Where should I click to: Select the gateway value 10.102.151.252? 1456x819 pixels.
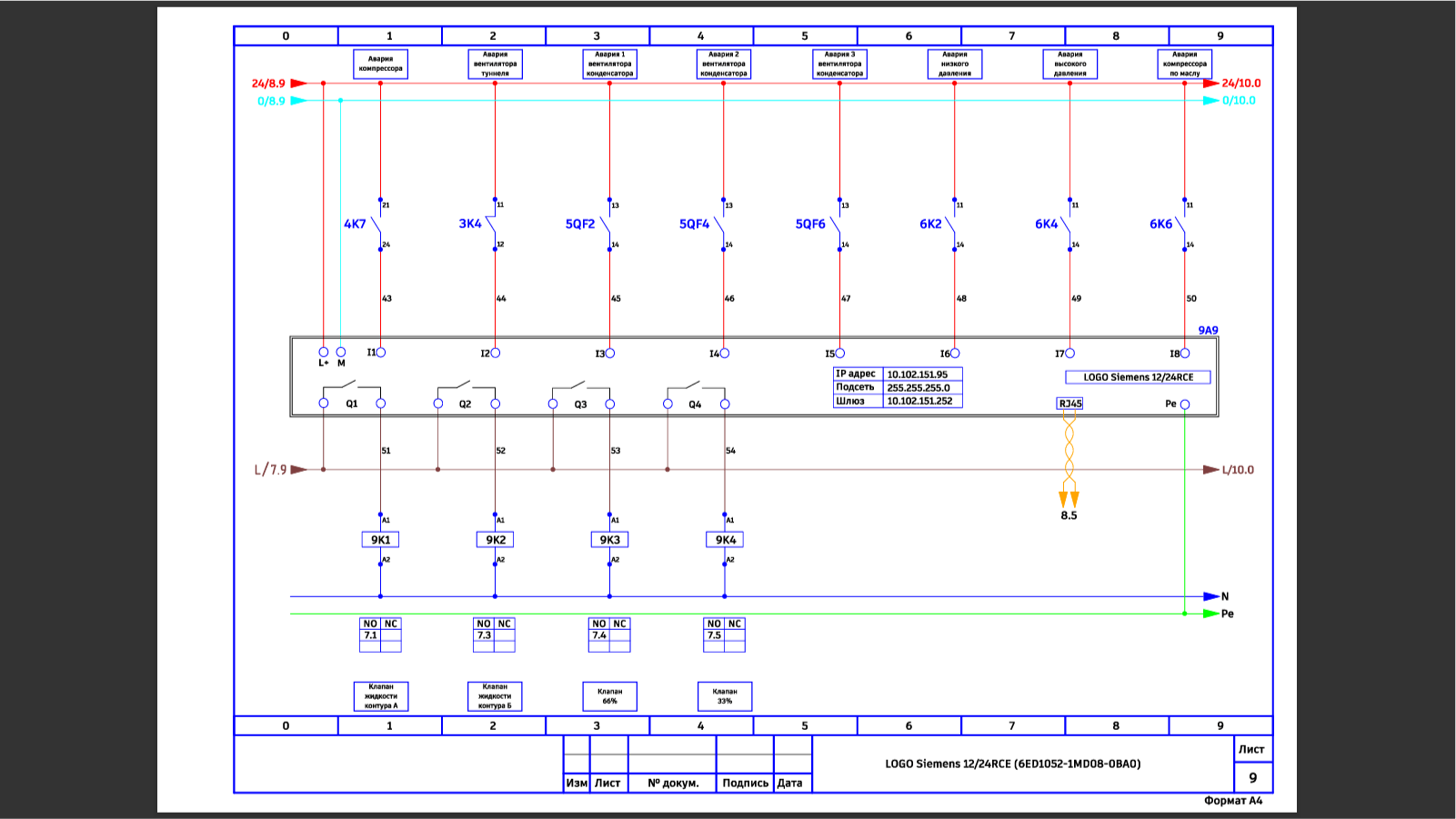click(x=919, y=401)
